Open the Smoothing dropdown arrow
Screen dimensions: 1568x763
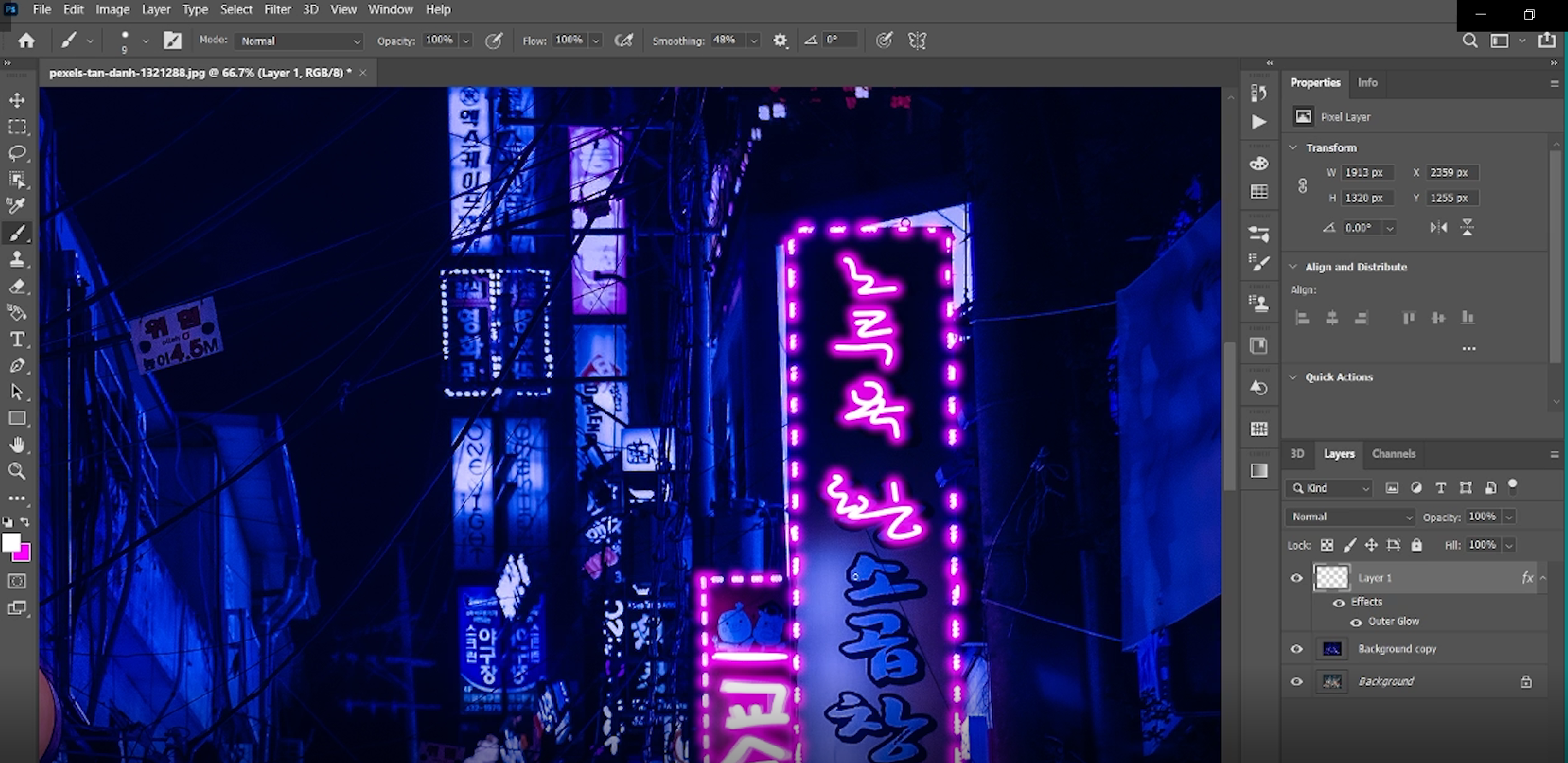[754, 41]
